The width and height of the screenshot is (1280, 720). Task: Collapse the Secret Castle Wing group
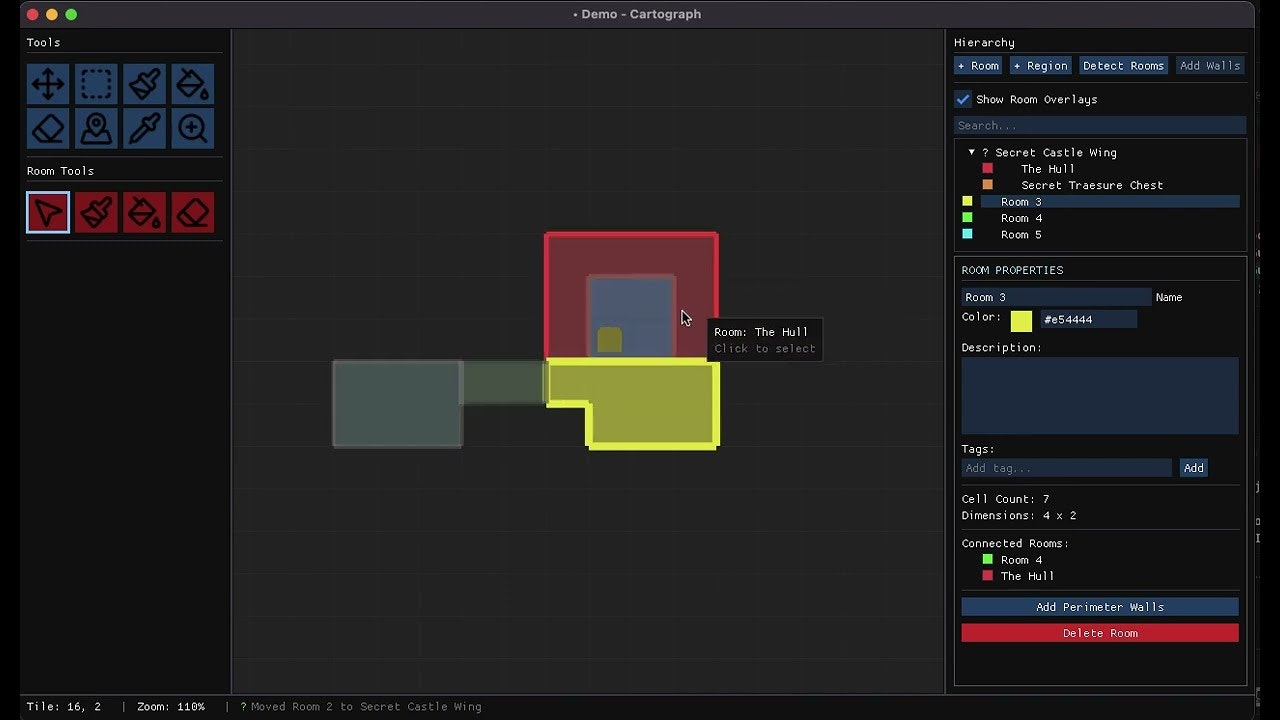969,152
